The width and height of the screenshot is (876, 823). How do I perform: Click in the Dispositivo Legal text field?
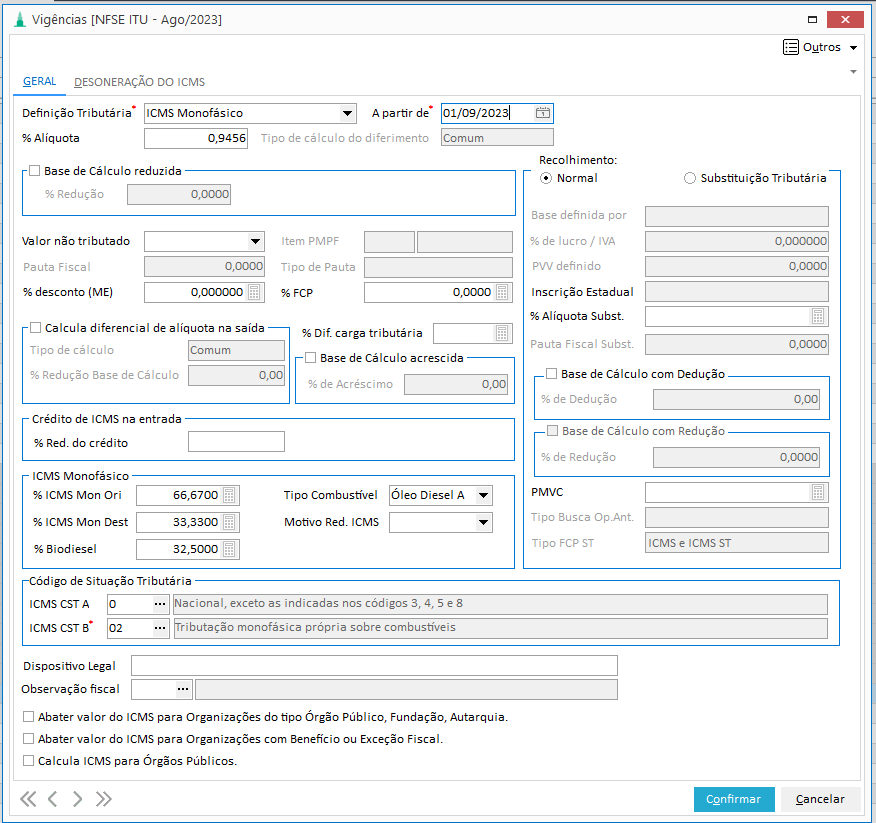374,666
